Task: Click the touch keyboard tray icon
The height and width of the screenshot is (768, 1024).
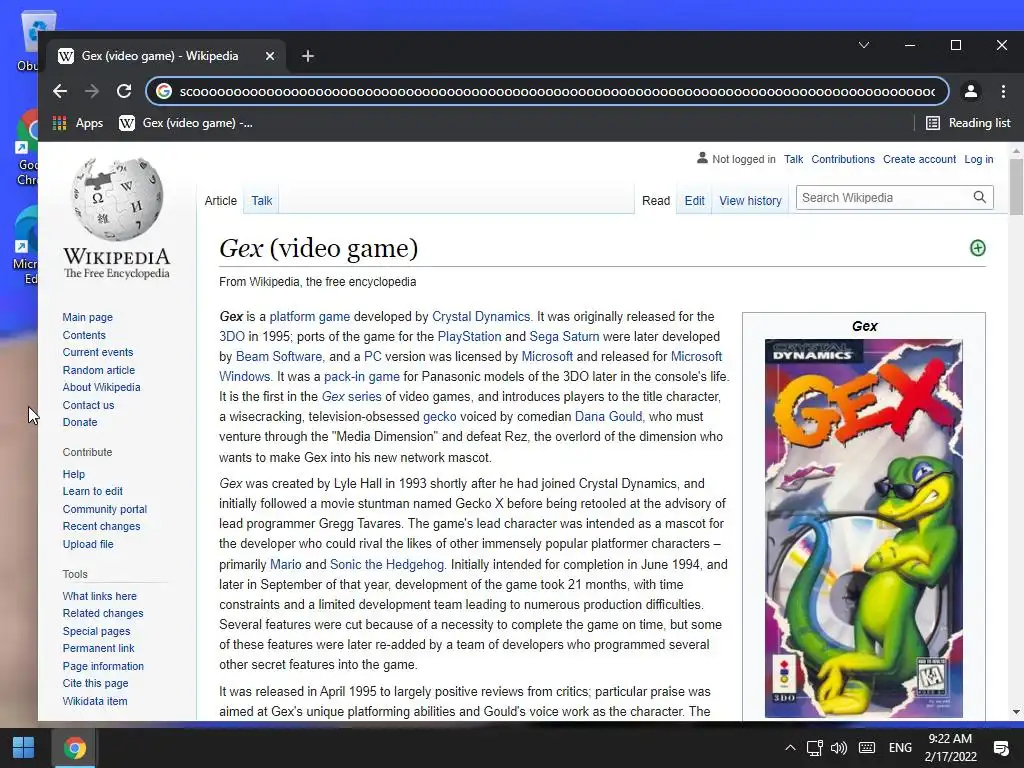Action: (x=867, y=748)
